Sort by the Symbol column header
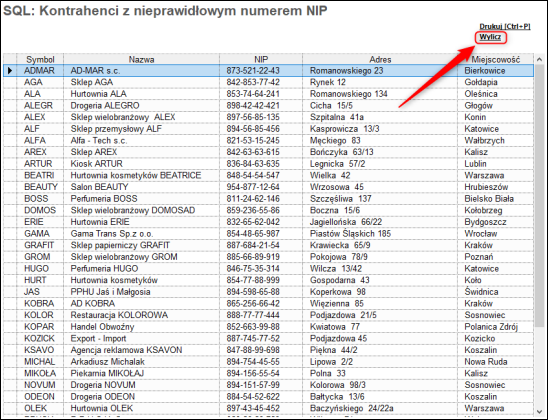Viewport: 548px width, 420px height. click(x=40, y=59)
